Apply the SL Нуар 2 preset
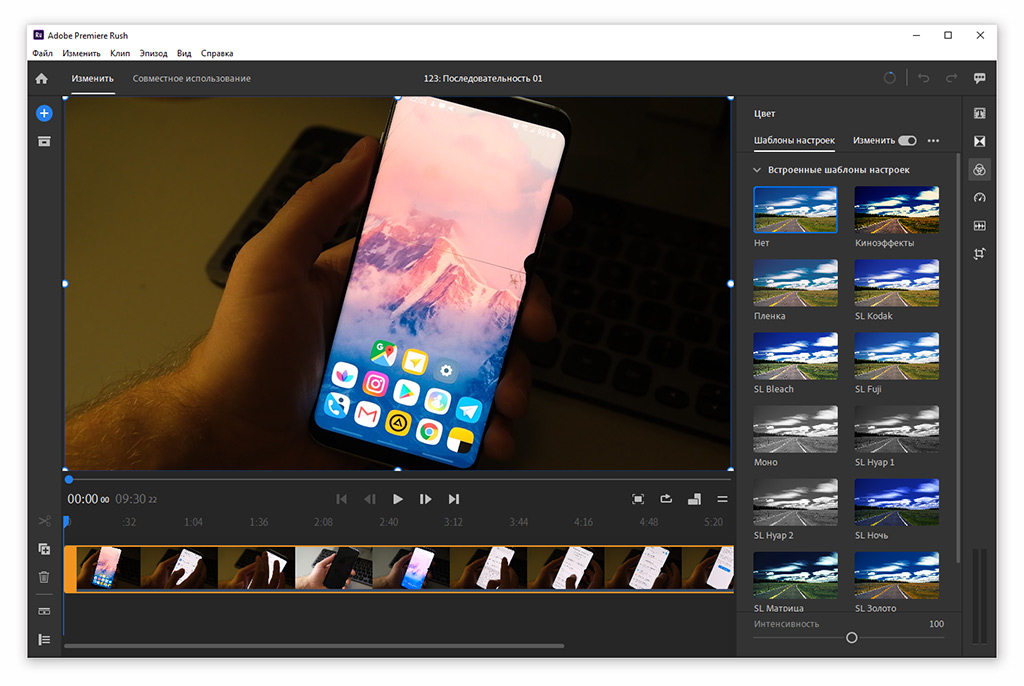This screenshot has height=686, width=1024. [x=795, y=502]
